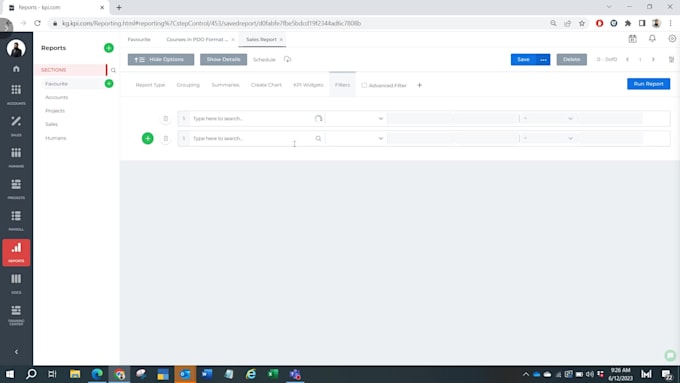This screenshot has height=383, width=680.
Task: Open the settings gear in header
Action: pos(672,39)
